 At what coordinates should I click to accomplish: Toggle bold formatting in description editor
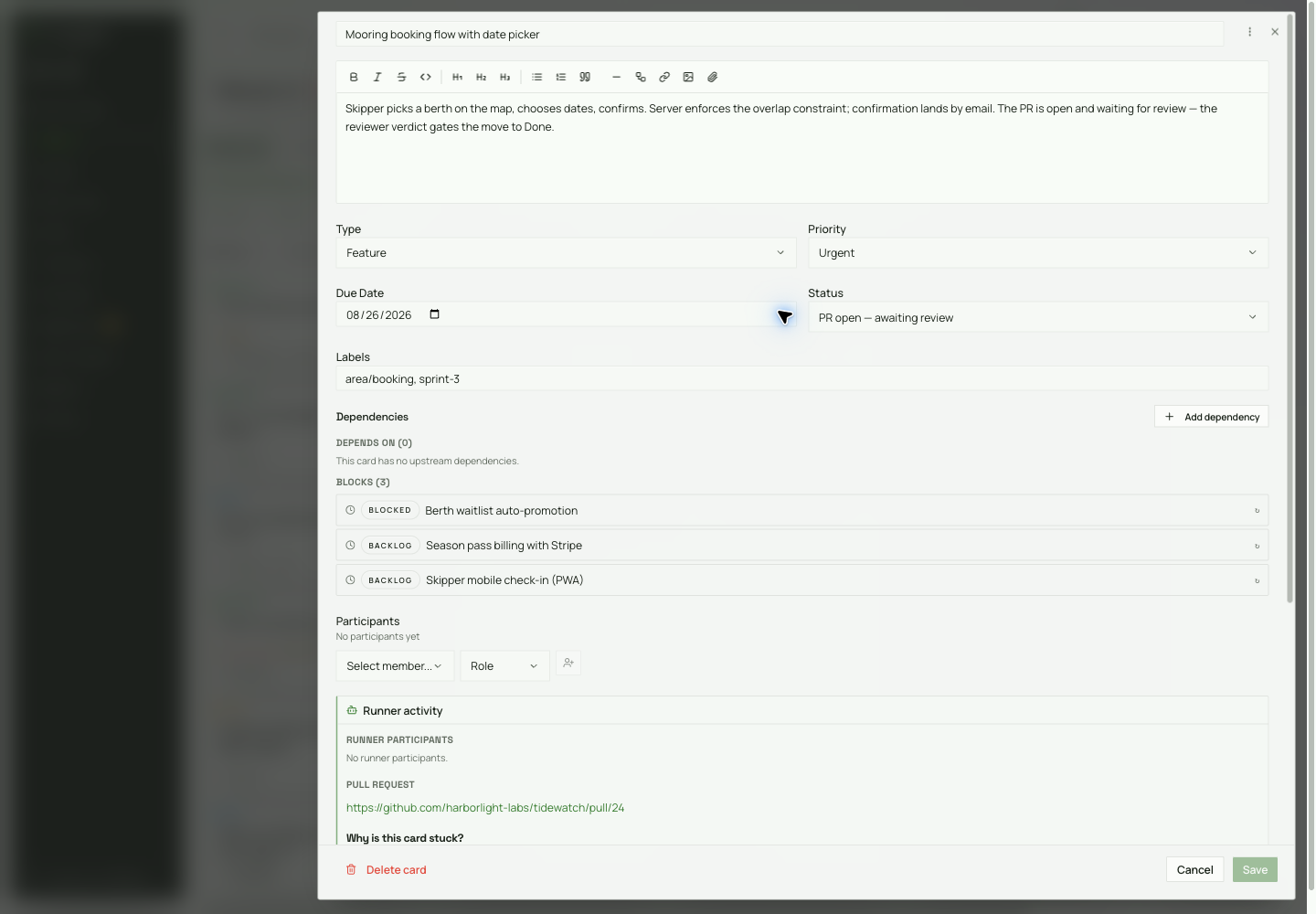click(x=354, y=78)
